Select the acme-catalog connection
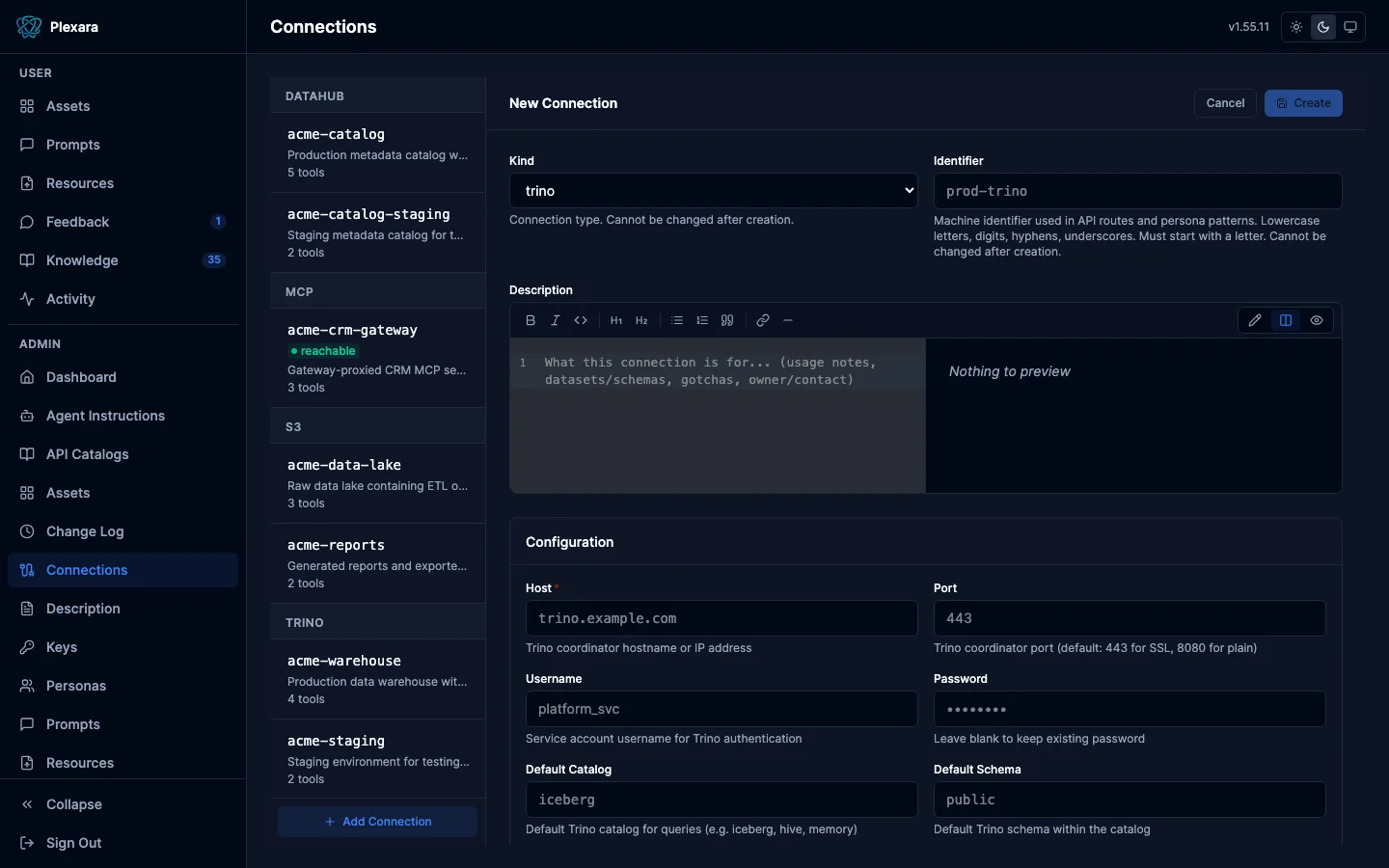The height and width of the screenshot is (868, 1389). click(377, 152)
